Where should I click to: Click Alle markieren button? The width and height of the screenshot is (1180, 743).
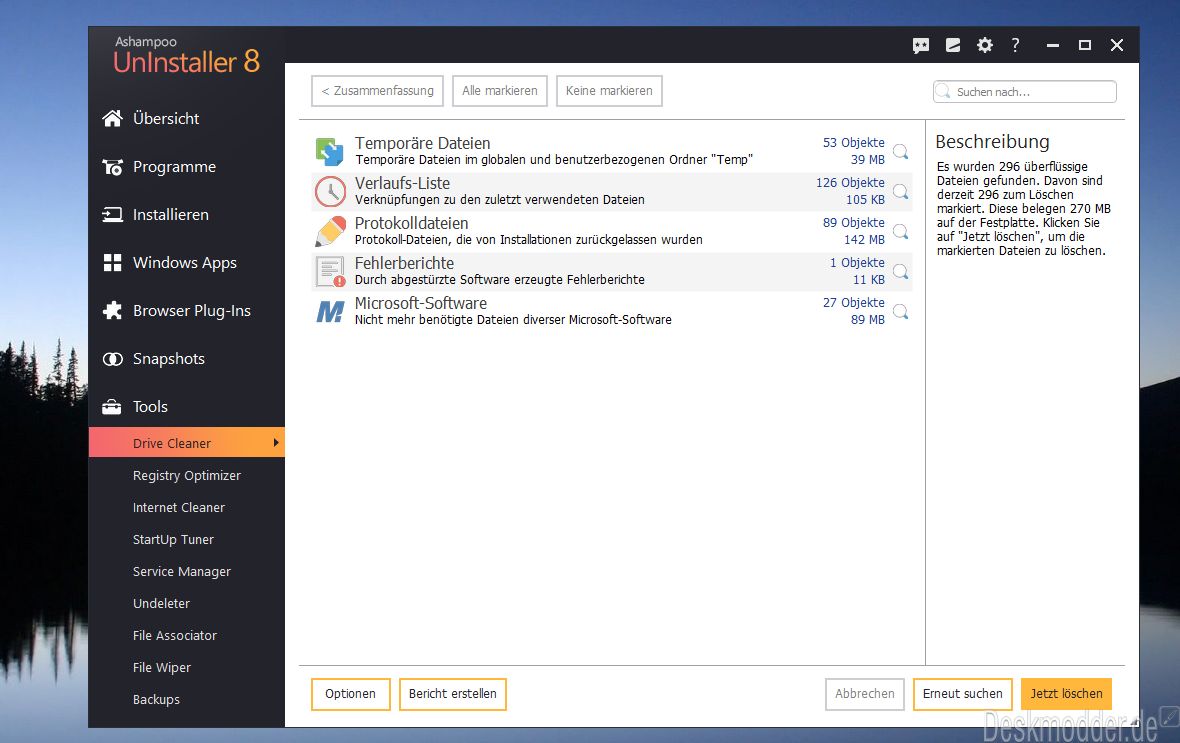click(x=500, y=90)
